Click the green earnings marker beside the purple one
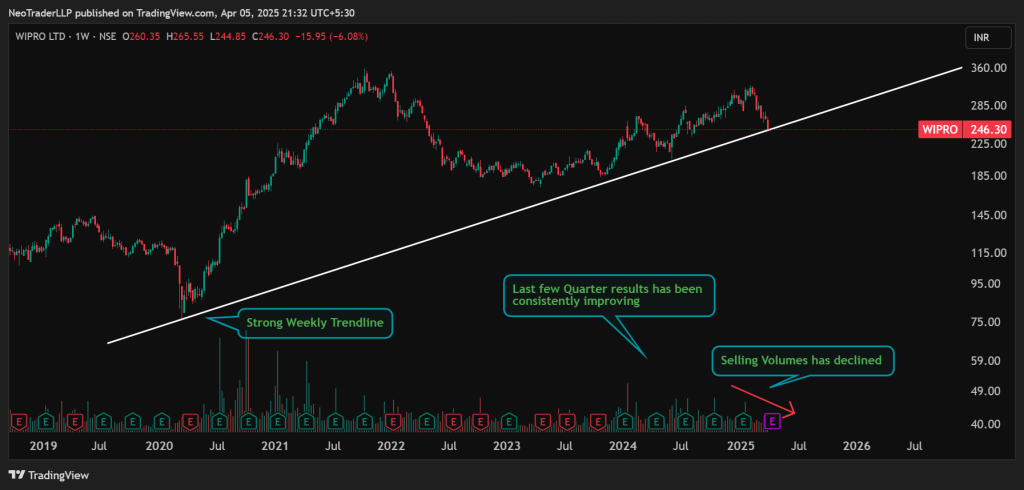Viewport: 1024px width, 490px height. (x=743, y=421)
